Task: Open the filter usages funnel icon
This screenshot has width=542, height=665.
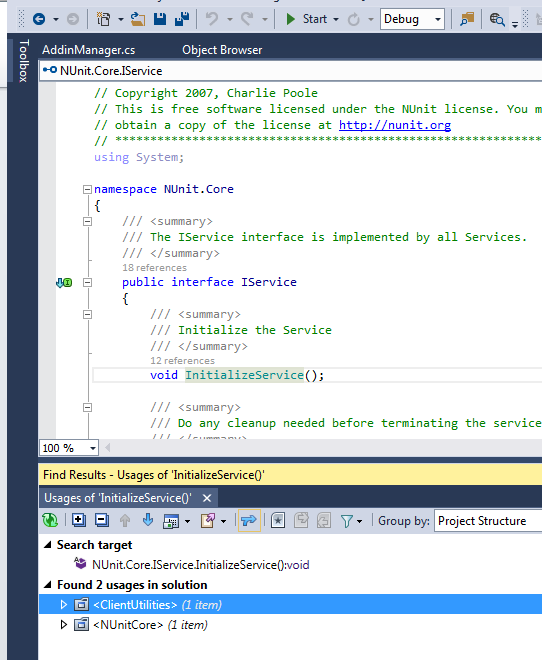Action: (347, 521)
